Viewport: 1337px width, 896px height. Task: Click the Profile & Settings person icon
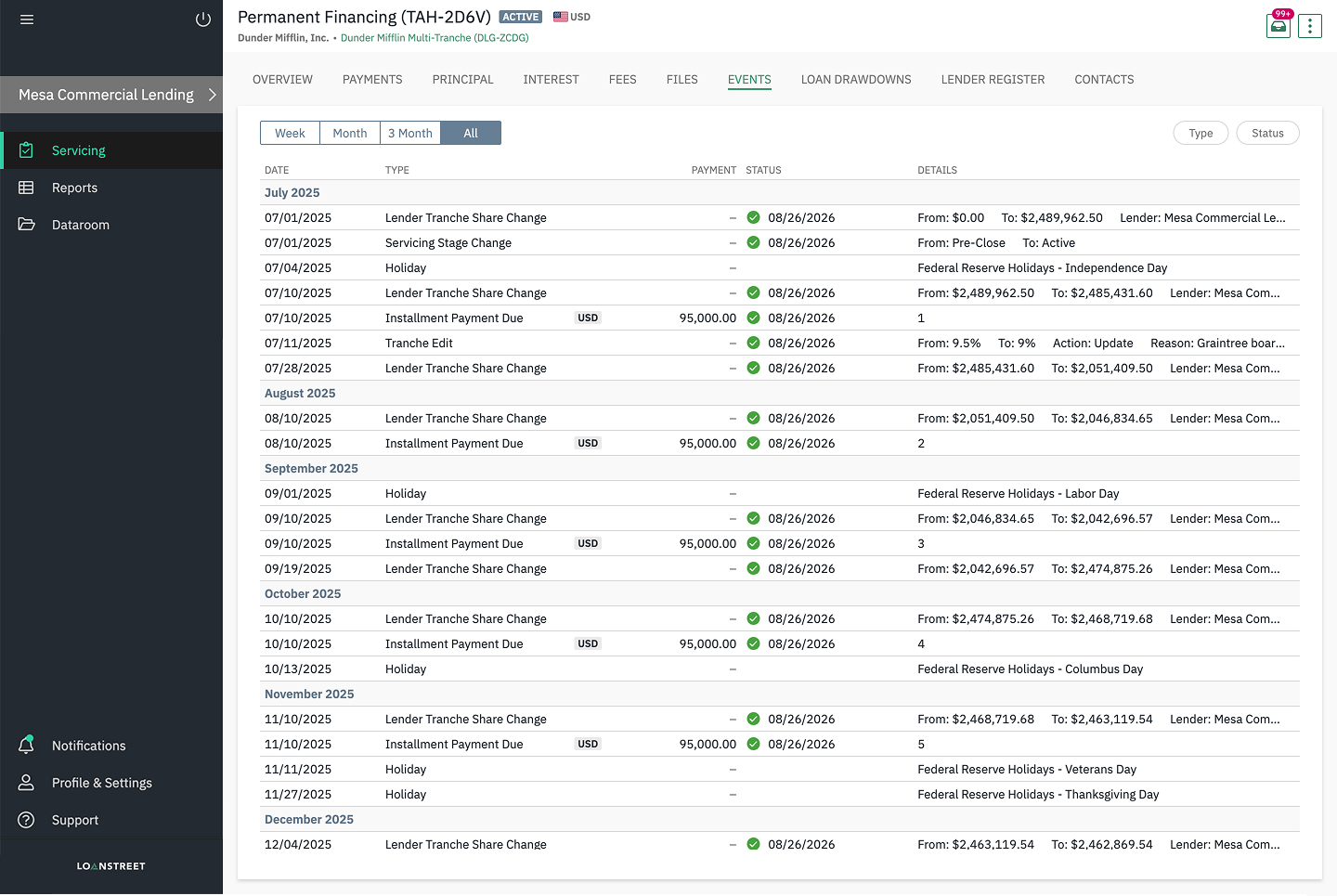[x=26, y=783]
